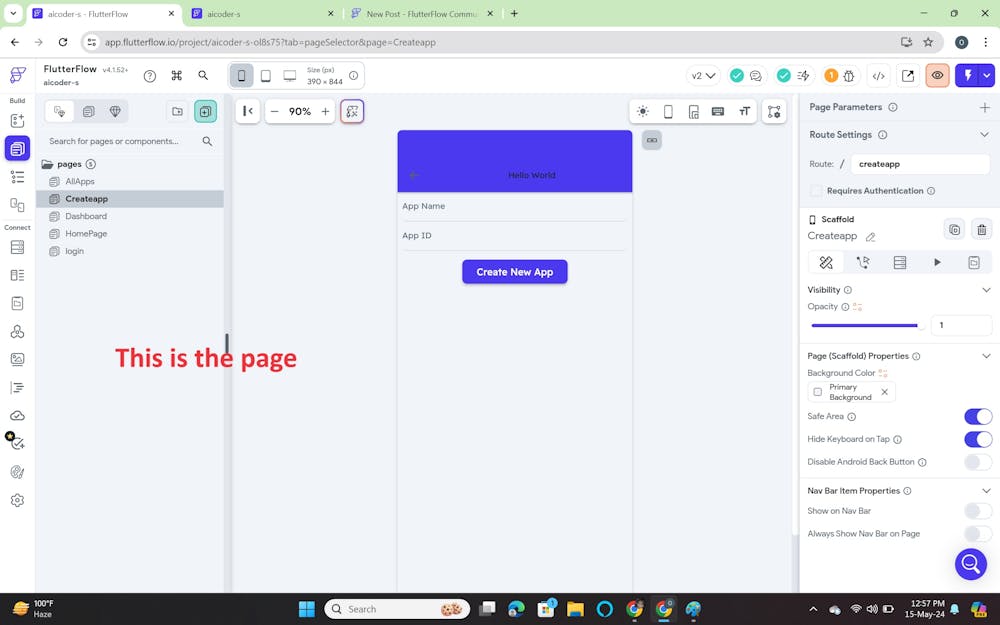Add a page parameter with plus
The height and width of the screenshot is (625, 1000).
click(985, 107)
